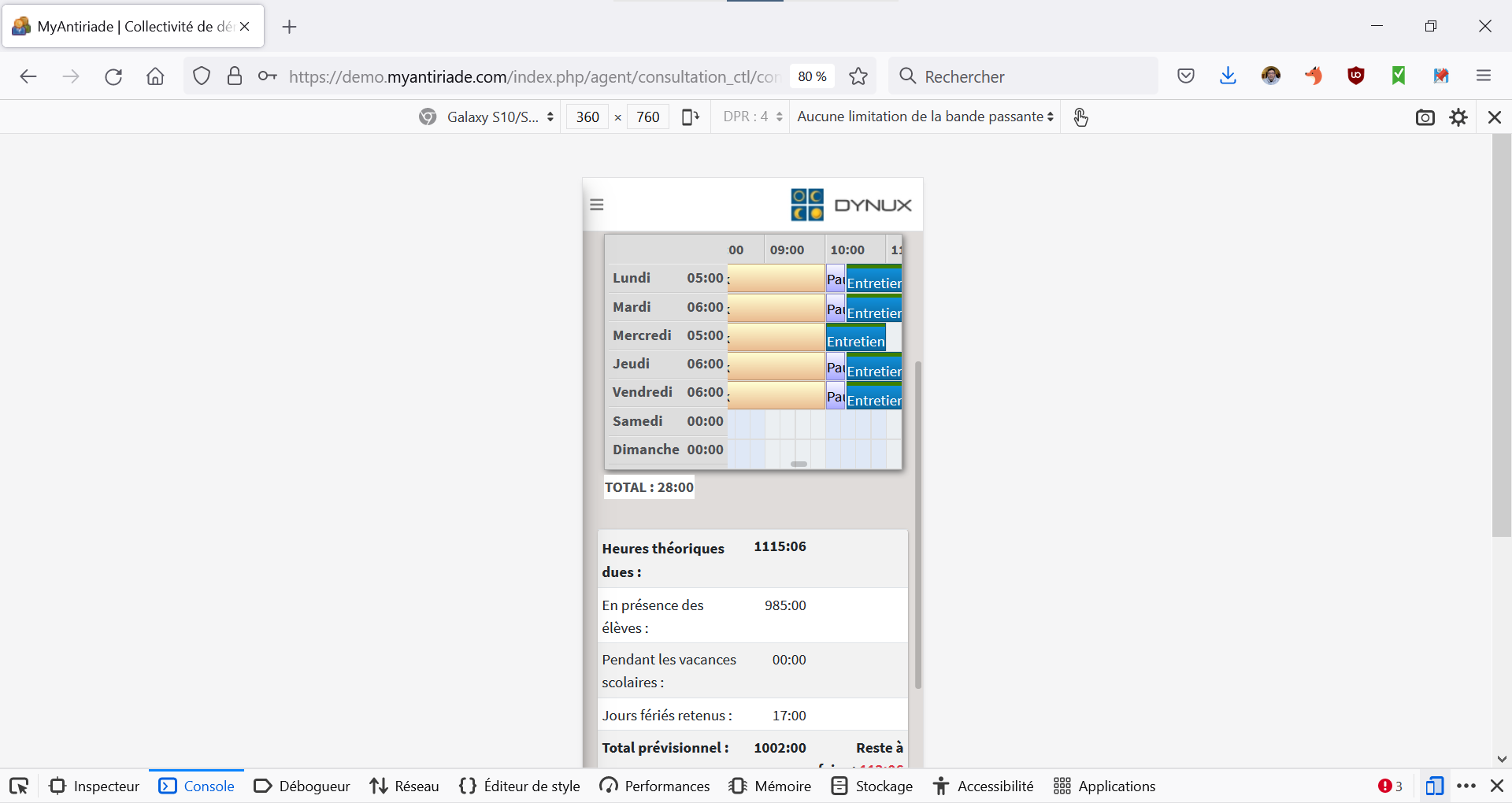
Task: Bookmark this page with the star
Action: tap(858, 76)
